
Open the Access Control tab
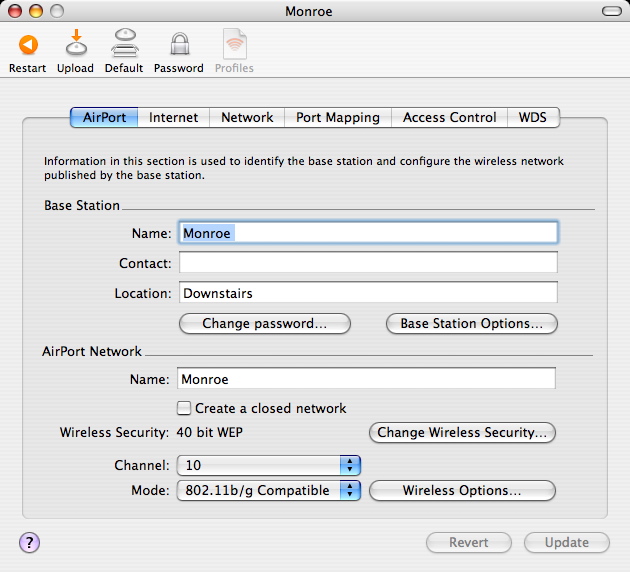tap(450, 117)
